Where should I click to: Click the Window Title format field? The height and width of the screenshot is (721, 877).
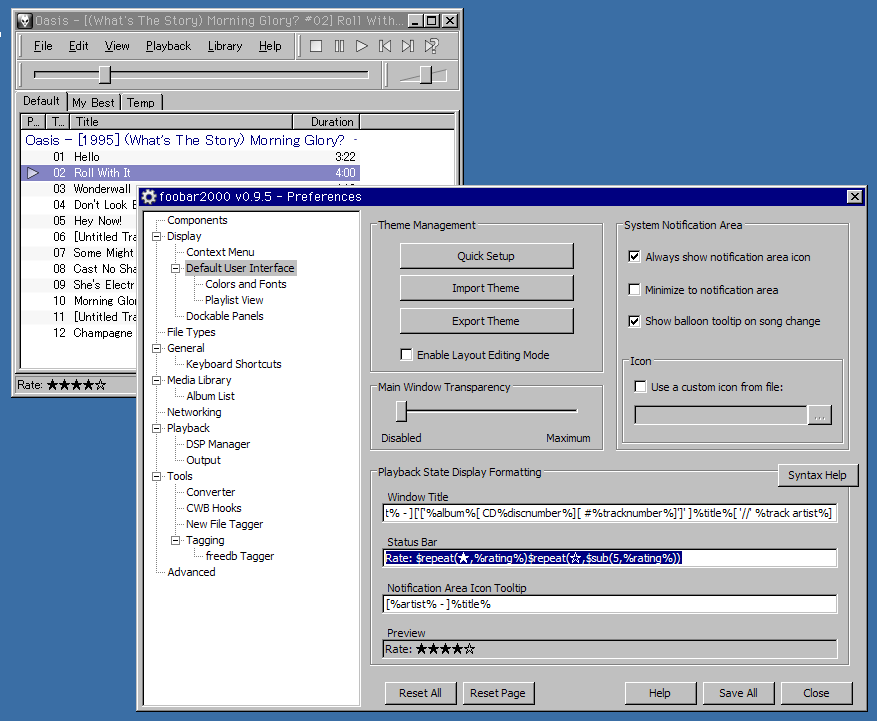610,513
